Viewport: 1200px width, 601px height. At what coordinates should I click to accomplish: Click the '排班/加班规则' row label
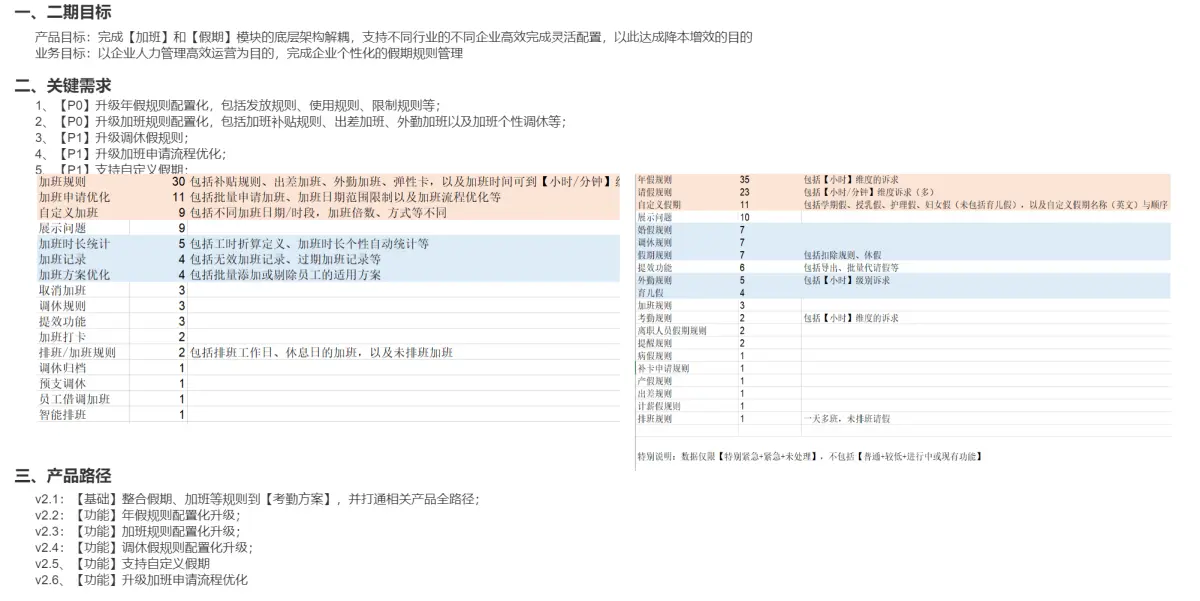pyautogui.click(x=77, y=353)
